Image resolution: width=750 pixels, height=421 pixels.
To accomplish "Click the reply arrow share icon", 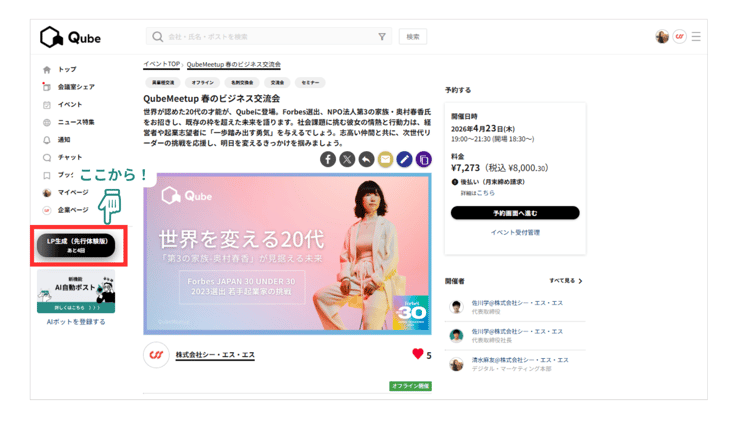I will point(366,159).
